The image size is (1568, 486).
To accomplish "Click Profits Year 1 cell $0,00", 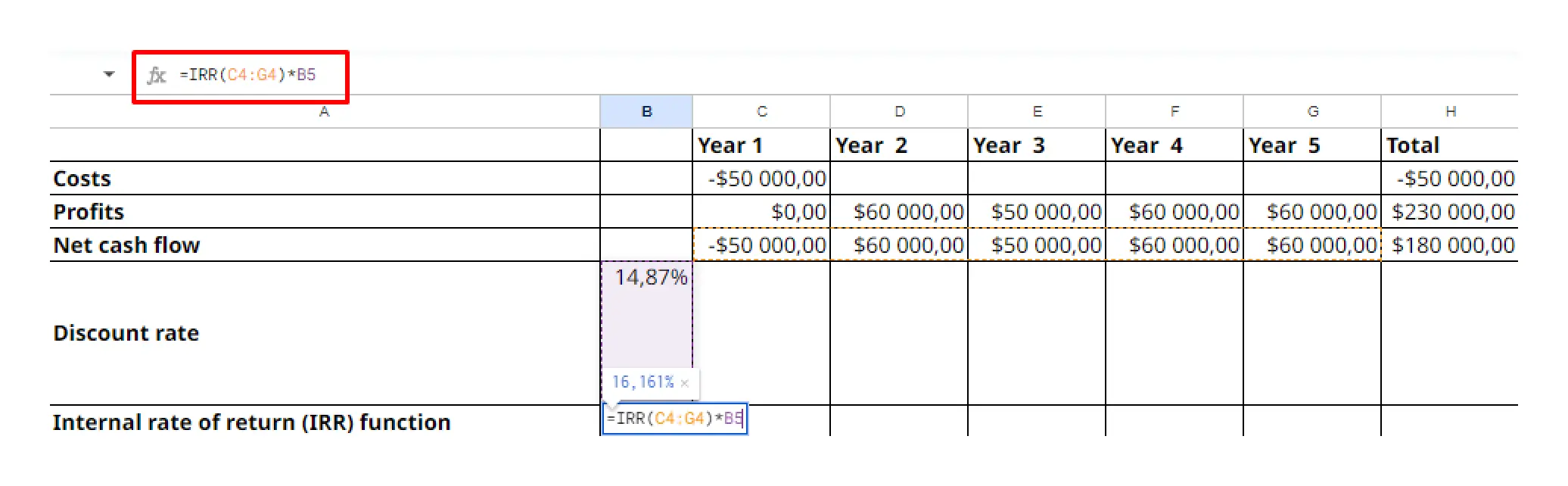I will (x=761, y=211).
